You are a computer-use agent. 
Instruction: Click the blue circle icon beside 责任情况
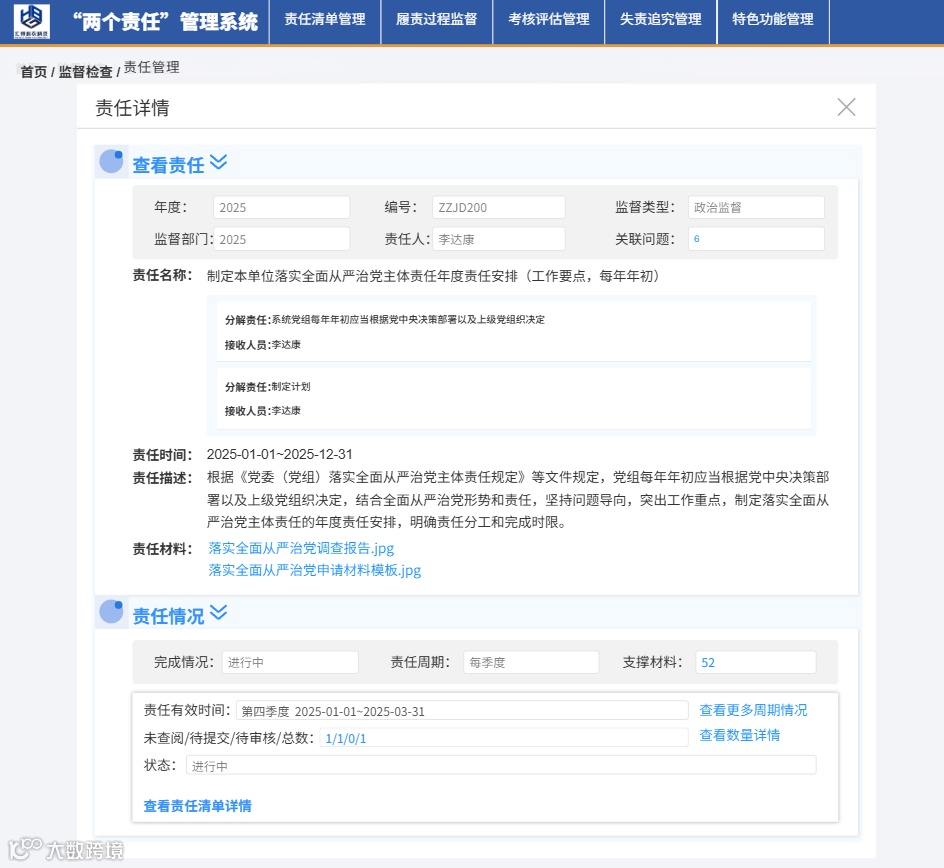[111, 612]
